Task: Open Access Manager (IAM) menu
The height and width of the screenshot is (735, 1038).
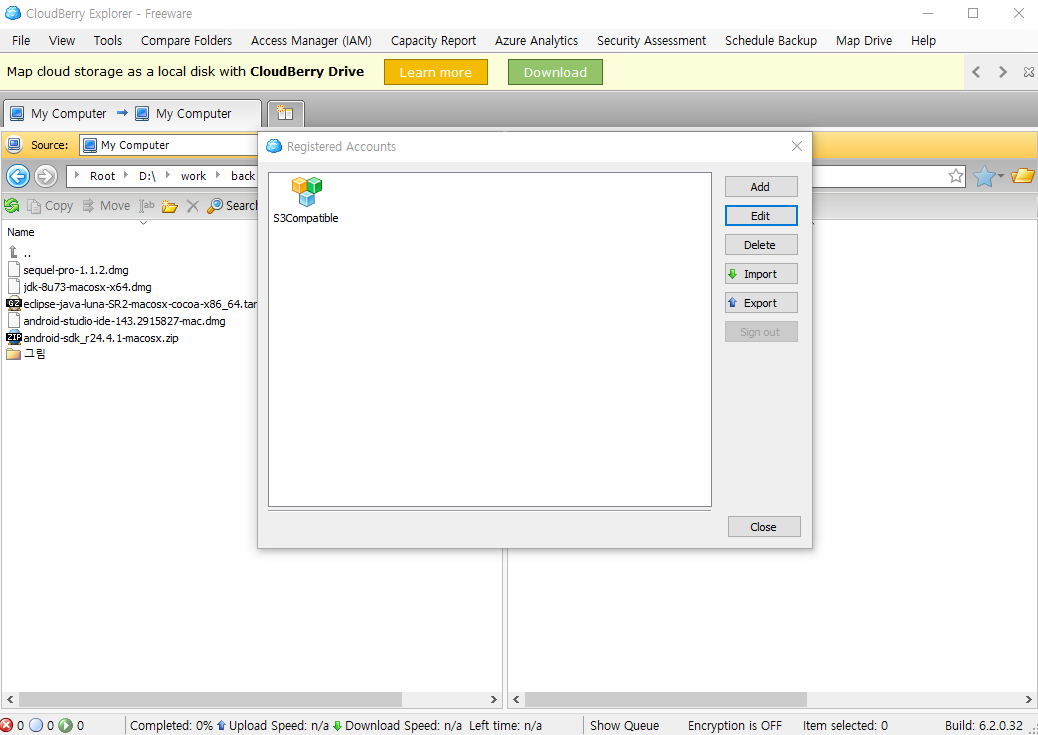Action: tap(311, 40)
